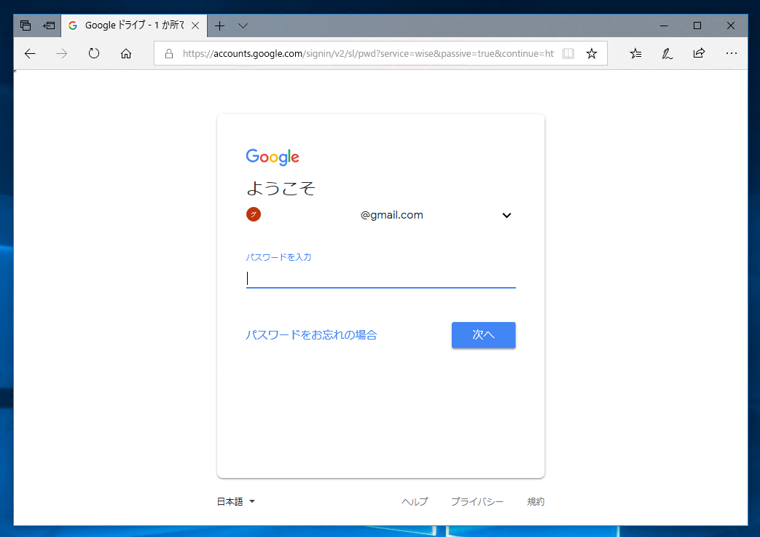760x537 pixels.
Task: Set these tabs aside icon
Action: (49, 25)
